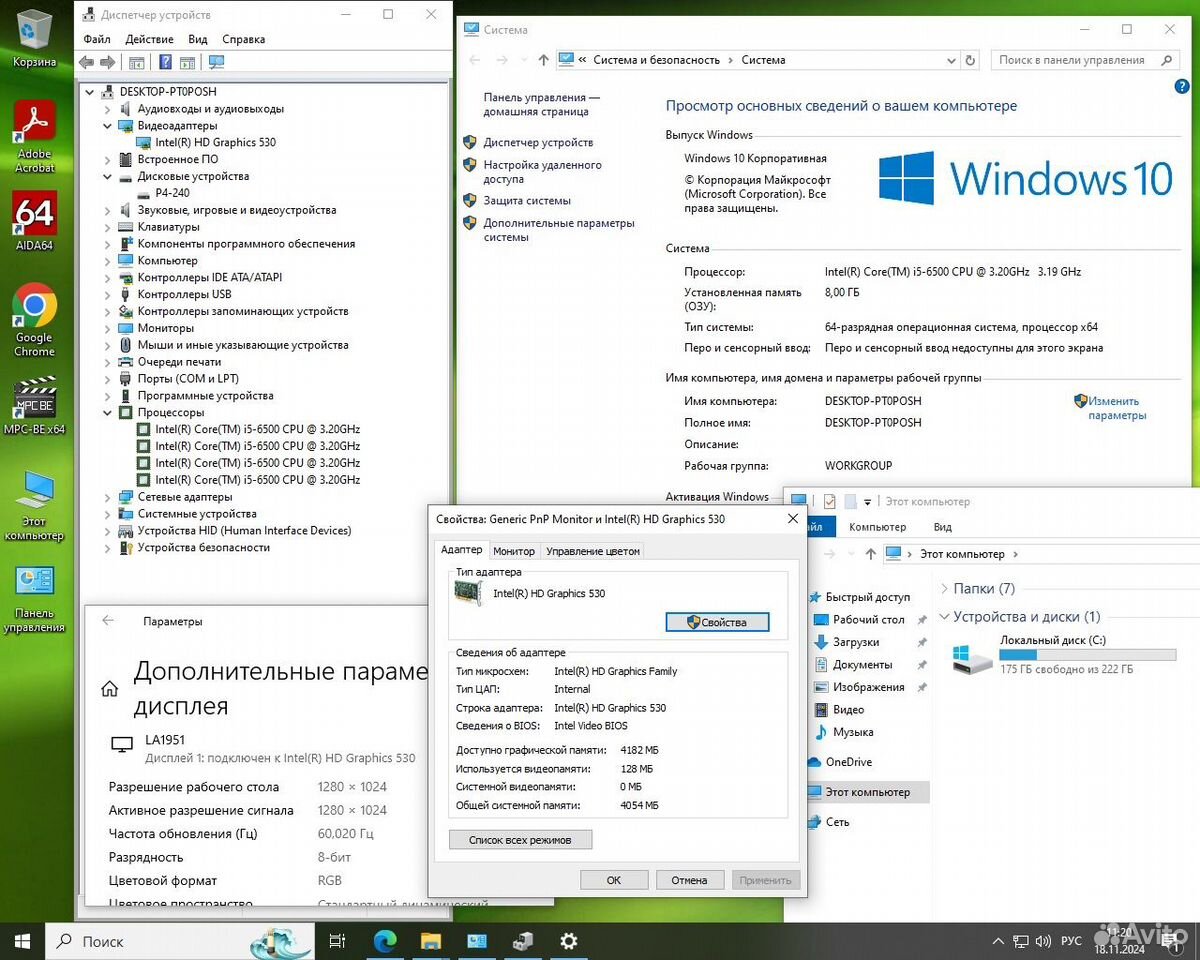Screen dimensions: 1200x960
Task: Click home icon in Settings display page
Action: (x=110, y=688)
